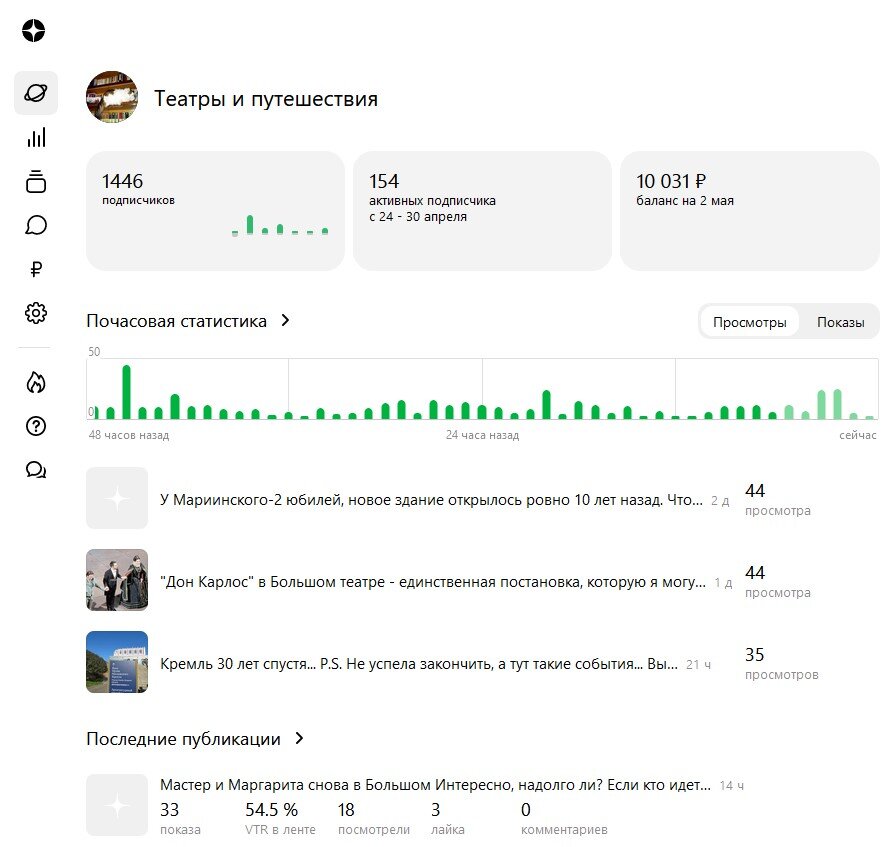Screen dimensions: 888x847
Task: Open the settings gear icon
Action: coord(36,313)
